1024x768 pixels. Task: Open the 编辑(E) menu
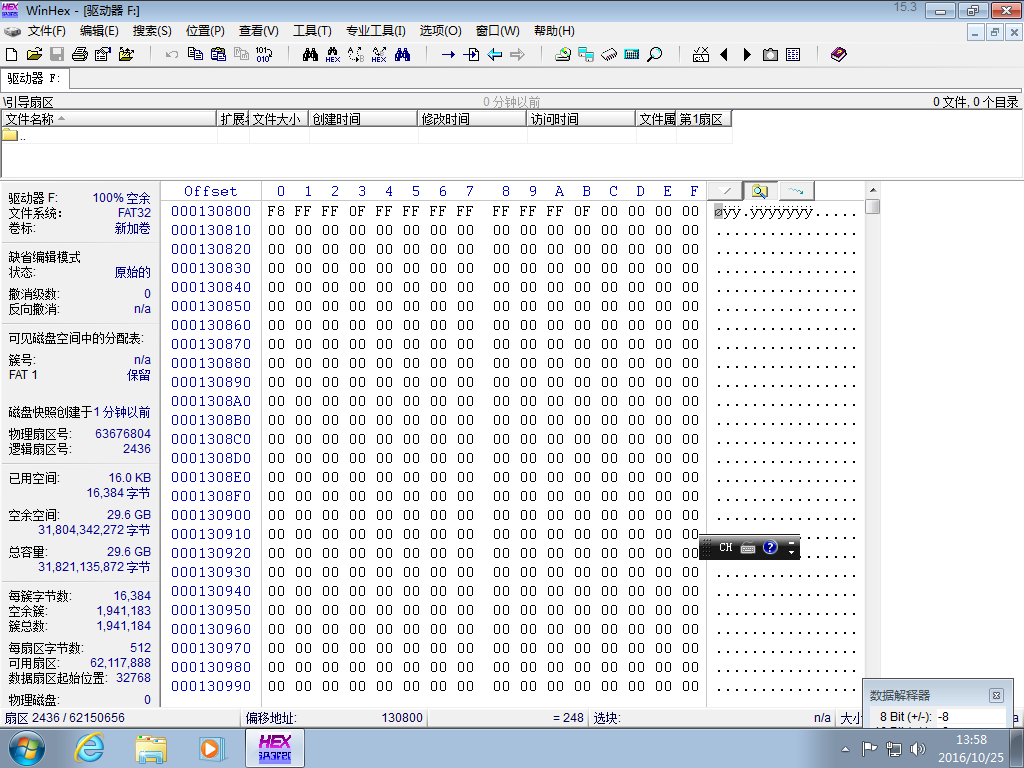[x=99, y=31]
